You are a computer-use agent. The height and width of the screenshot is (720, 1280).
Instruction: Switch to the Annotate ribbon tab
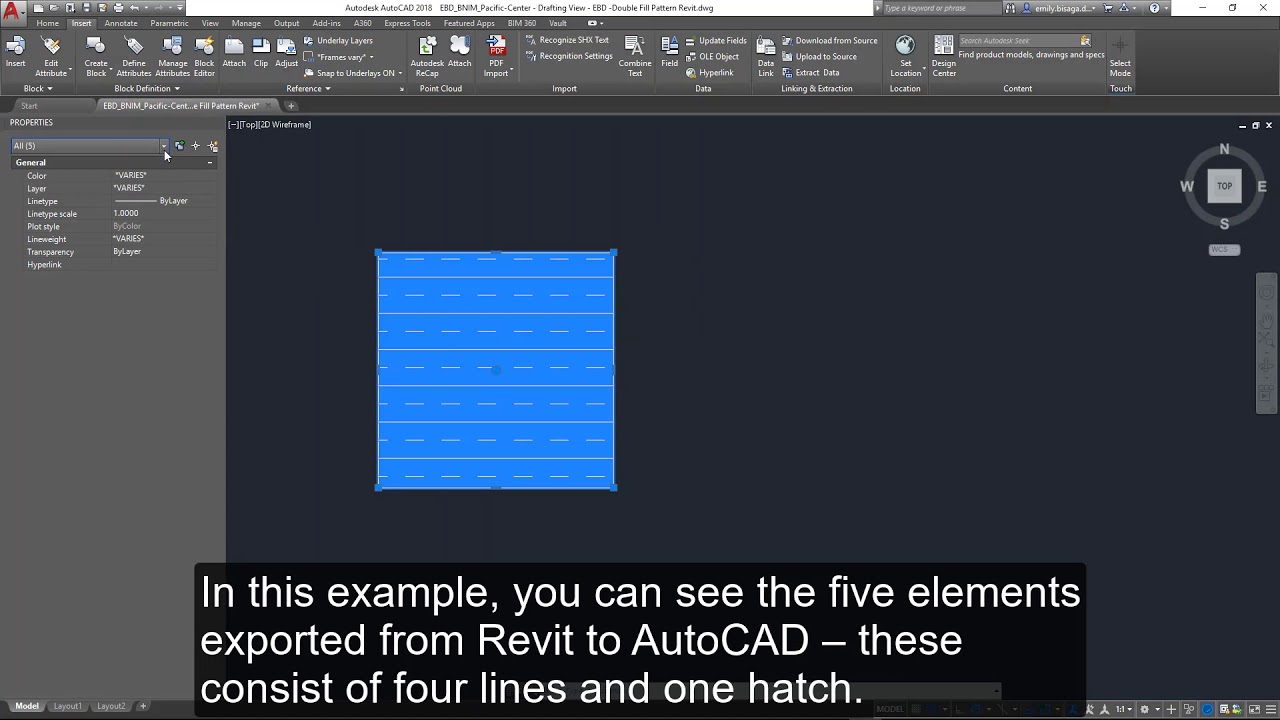click(x=120, y=22)
